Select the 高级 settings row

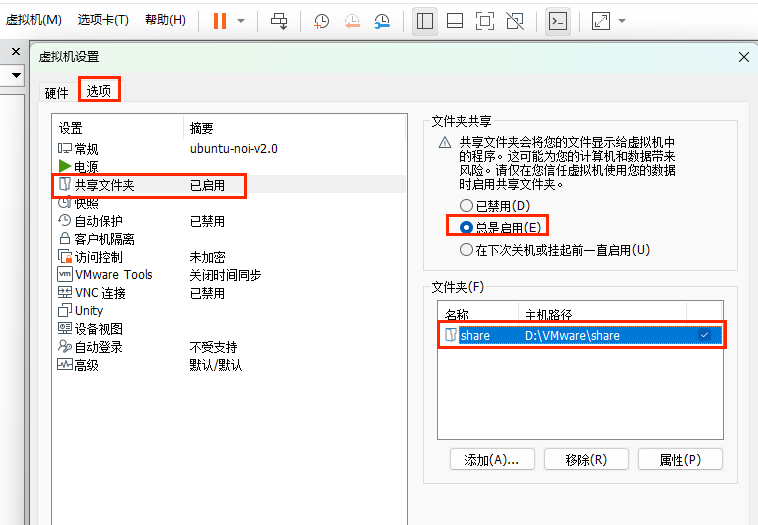[228, 365]
